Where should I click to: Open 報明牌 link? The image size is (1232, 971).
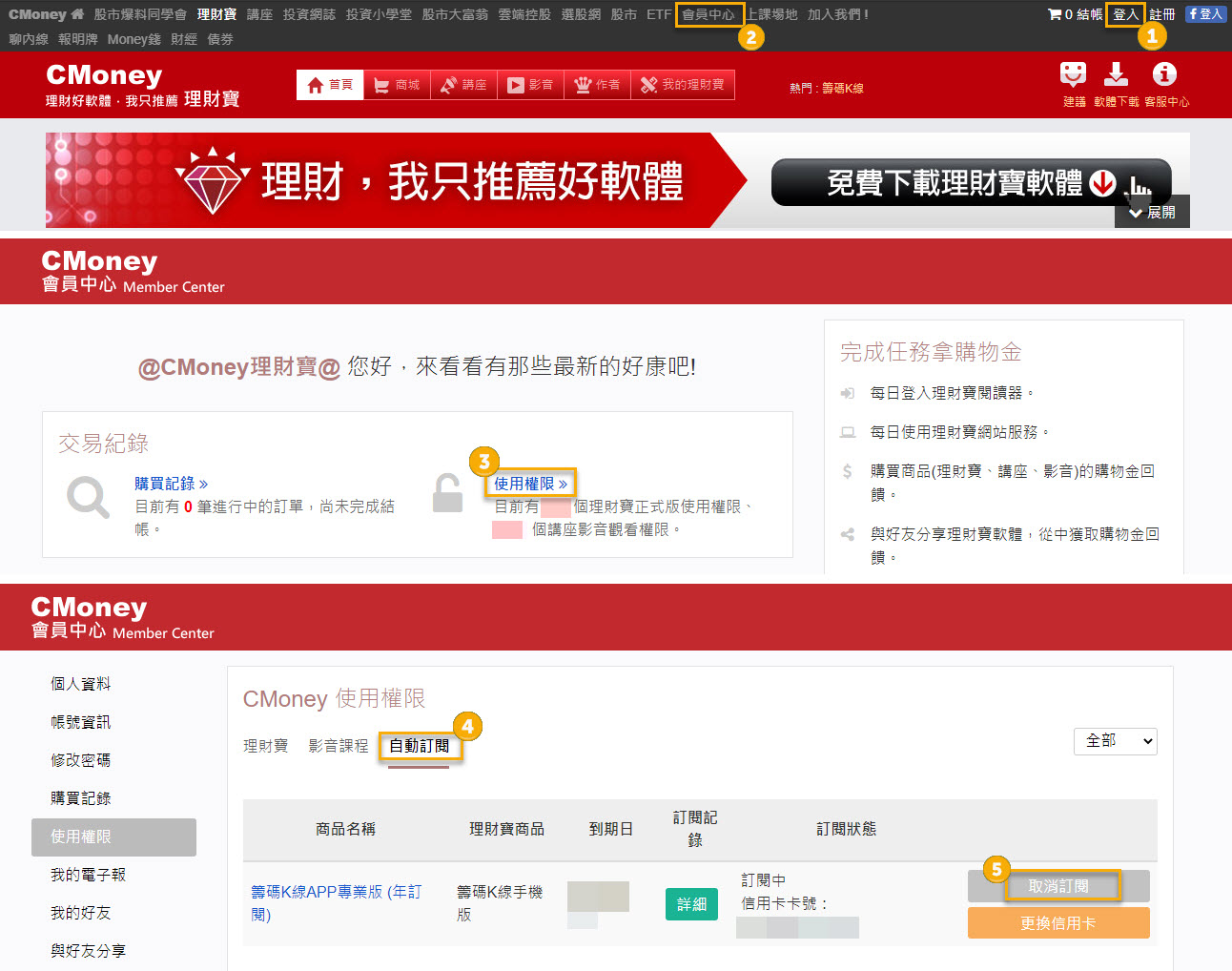(x=78, y=39)
